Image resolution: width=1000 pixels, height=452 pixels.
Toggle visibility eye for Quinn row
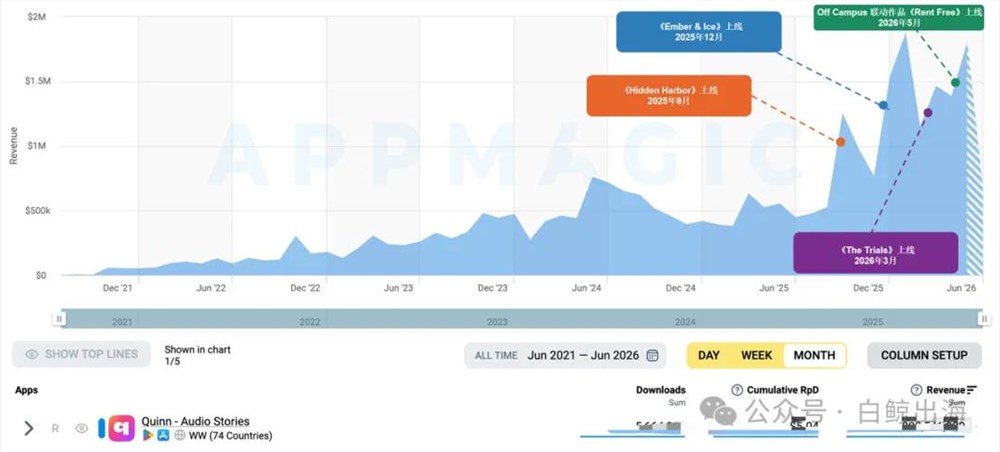(x=81, y=428)
